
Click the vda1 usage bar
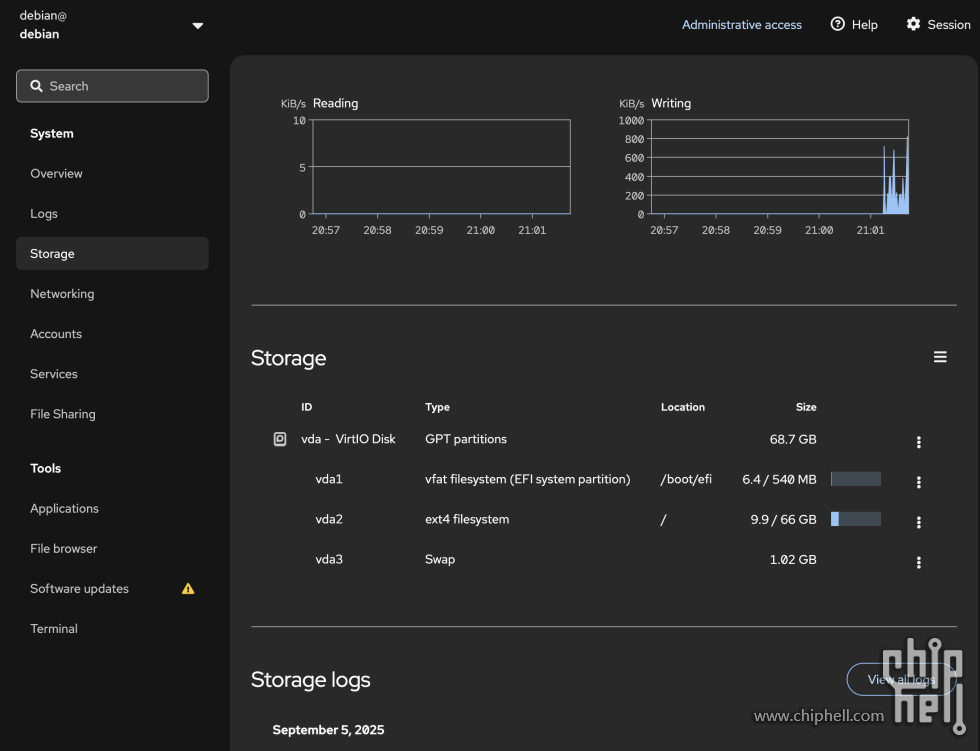[856, 479]
